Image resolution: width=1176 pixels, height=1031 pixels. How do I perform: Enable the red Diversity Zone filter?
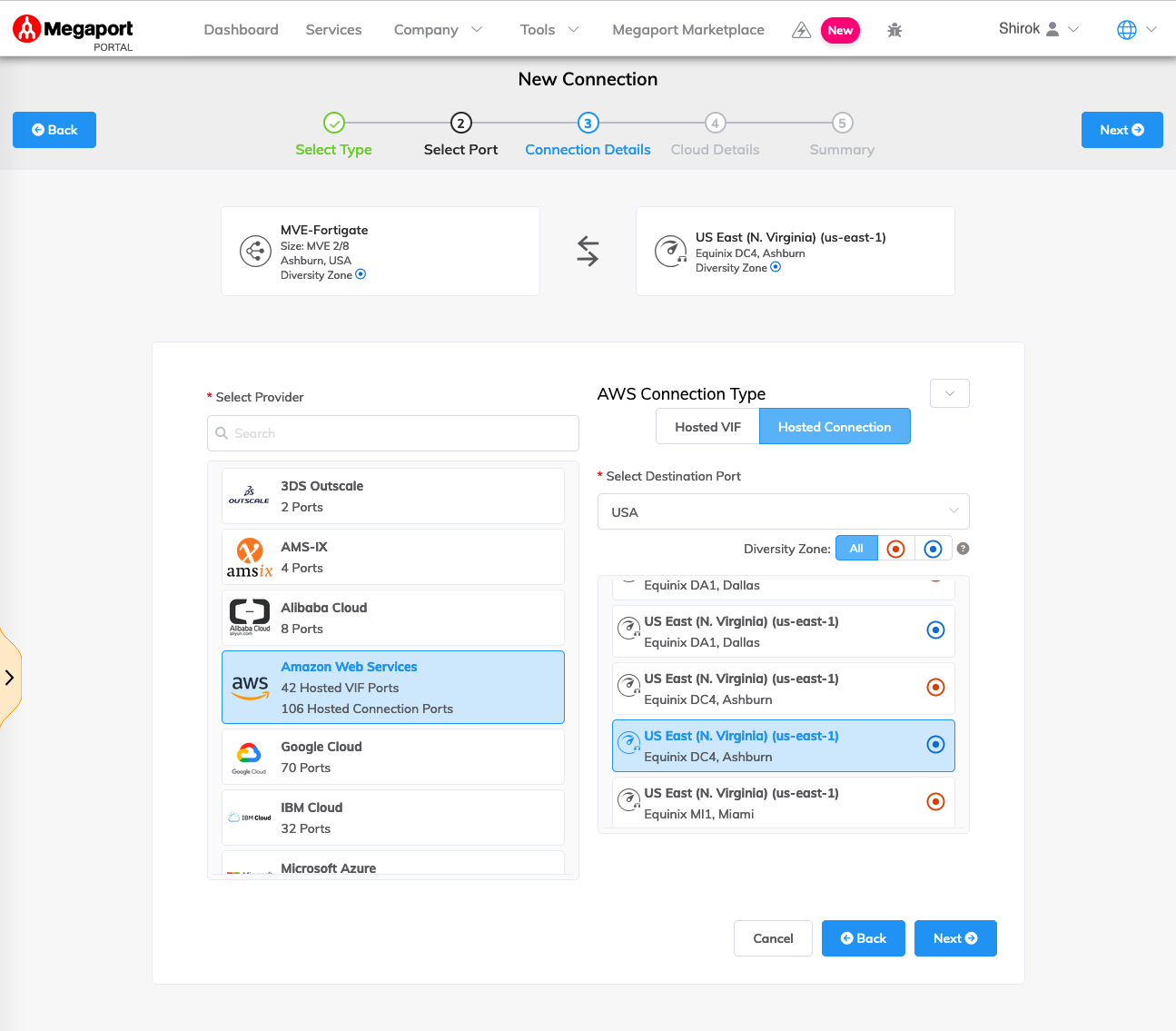tap(895, 548)
